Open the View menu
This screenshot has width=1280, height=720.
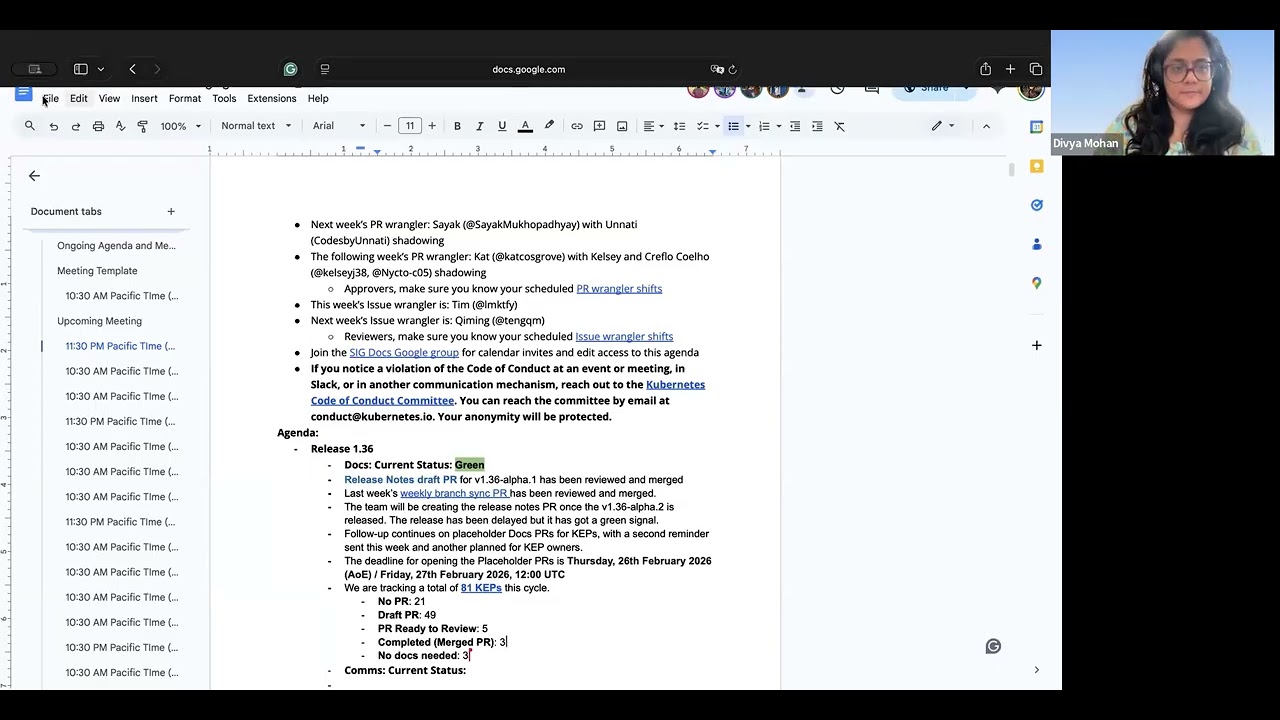coord(109,99)
